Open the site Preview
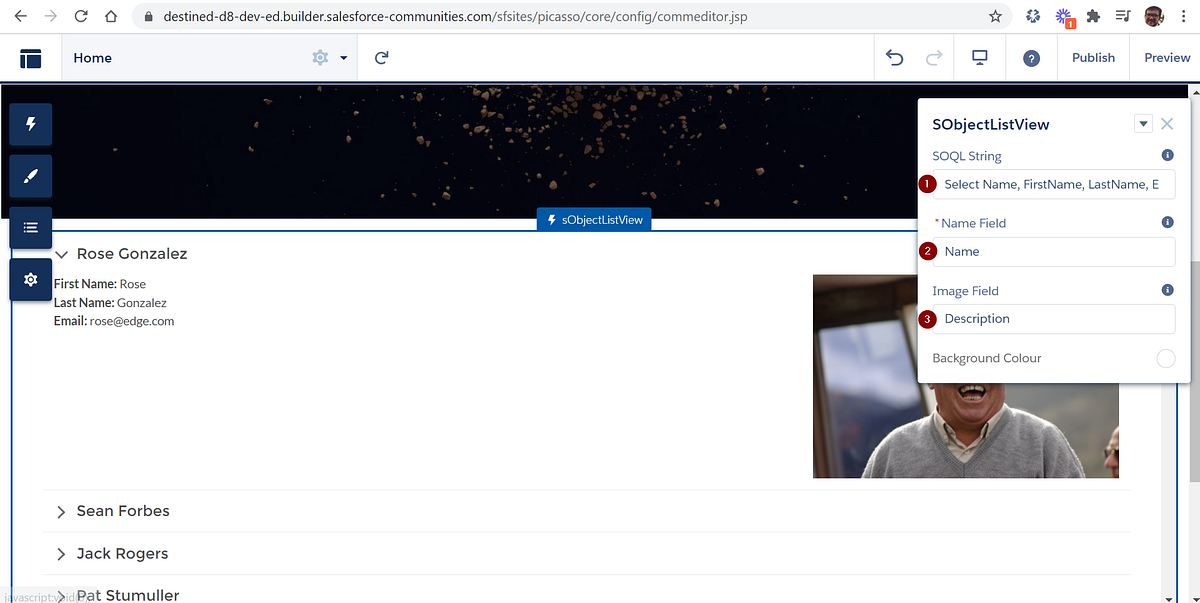Viewport: 1200px width, 603px height. [1167, 58]
